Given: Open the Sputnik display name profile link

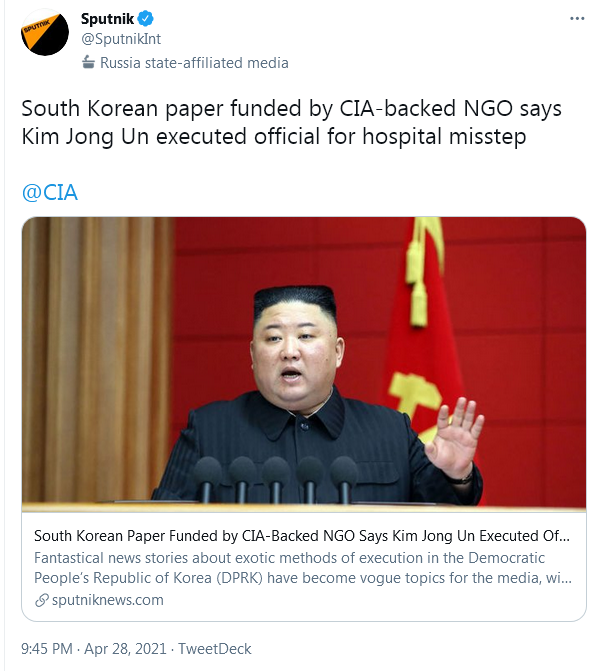Looking at the screenshot, I should [x=107, y=19].
